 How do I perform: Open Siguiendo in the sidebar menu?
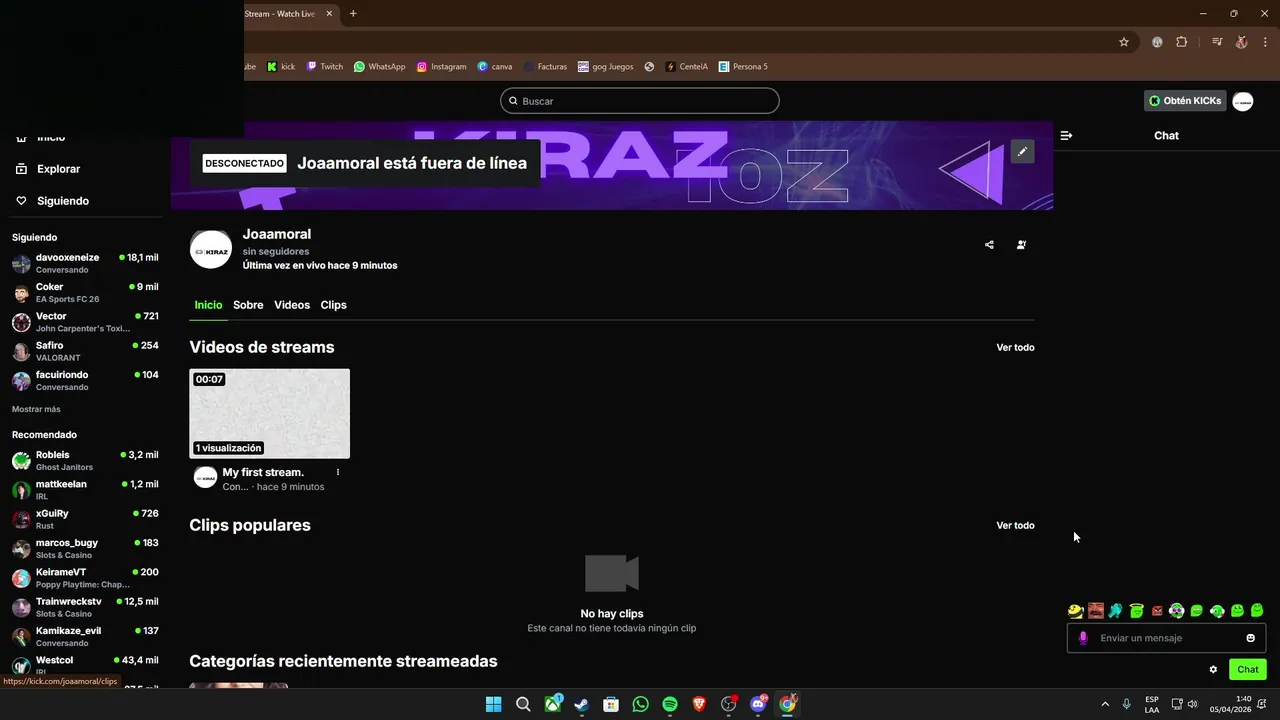63,201
